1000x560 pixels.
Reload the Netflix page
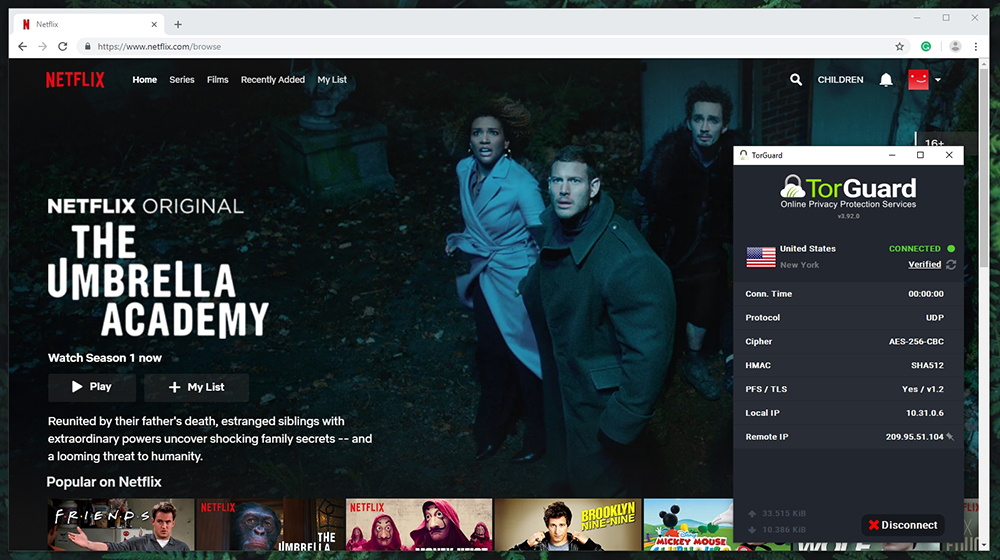(62, 47)
